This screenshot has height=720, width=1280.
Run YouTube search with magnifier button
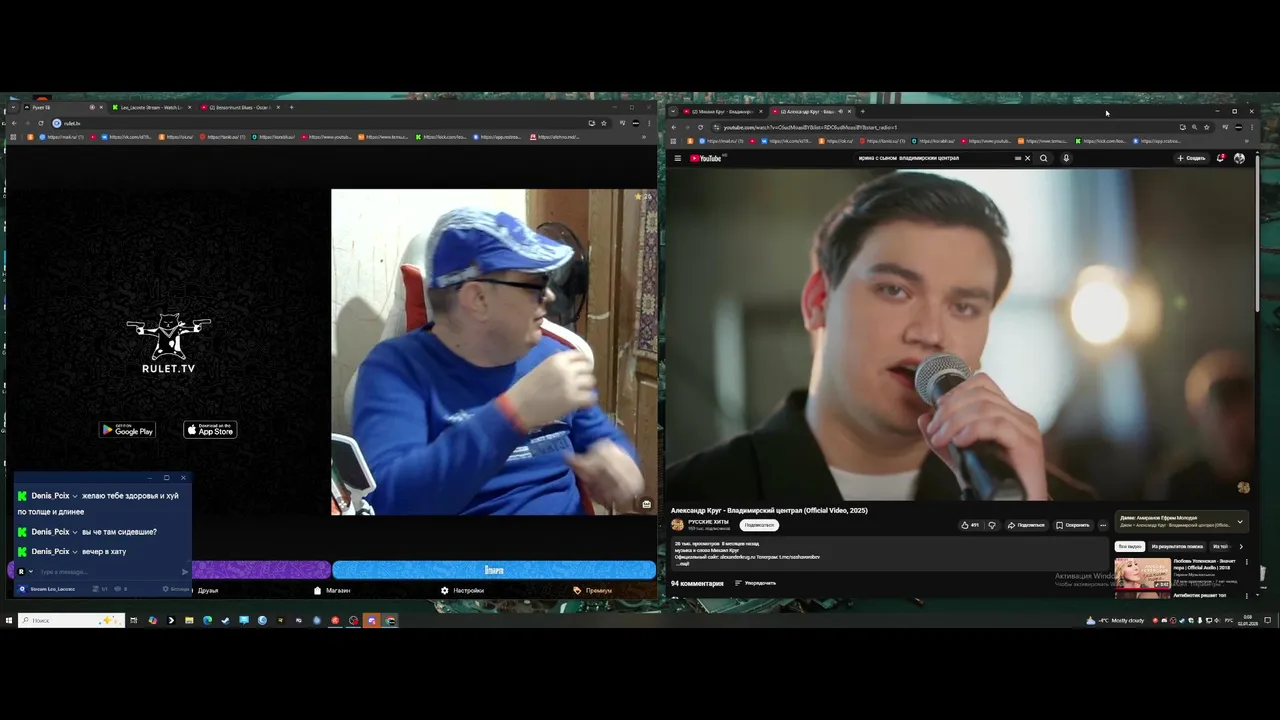pos(1044,158)
